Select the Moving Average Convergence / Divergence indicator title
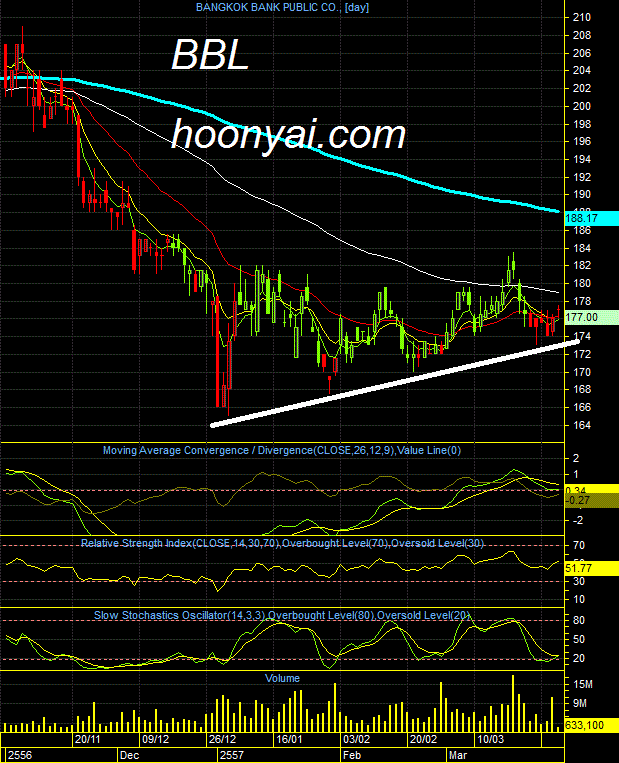Viewport: 619px width, 763px height. [282, 451]
